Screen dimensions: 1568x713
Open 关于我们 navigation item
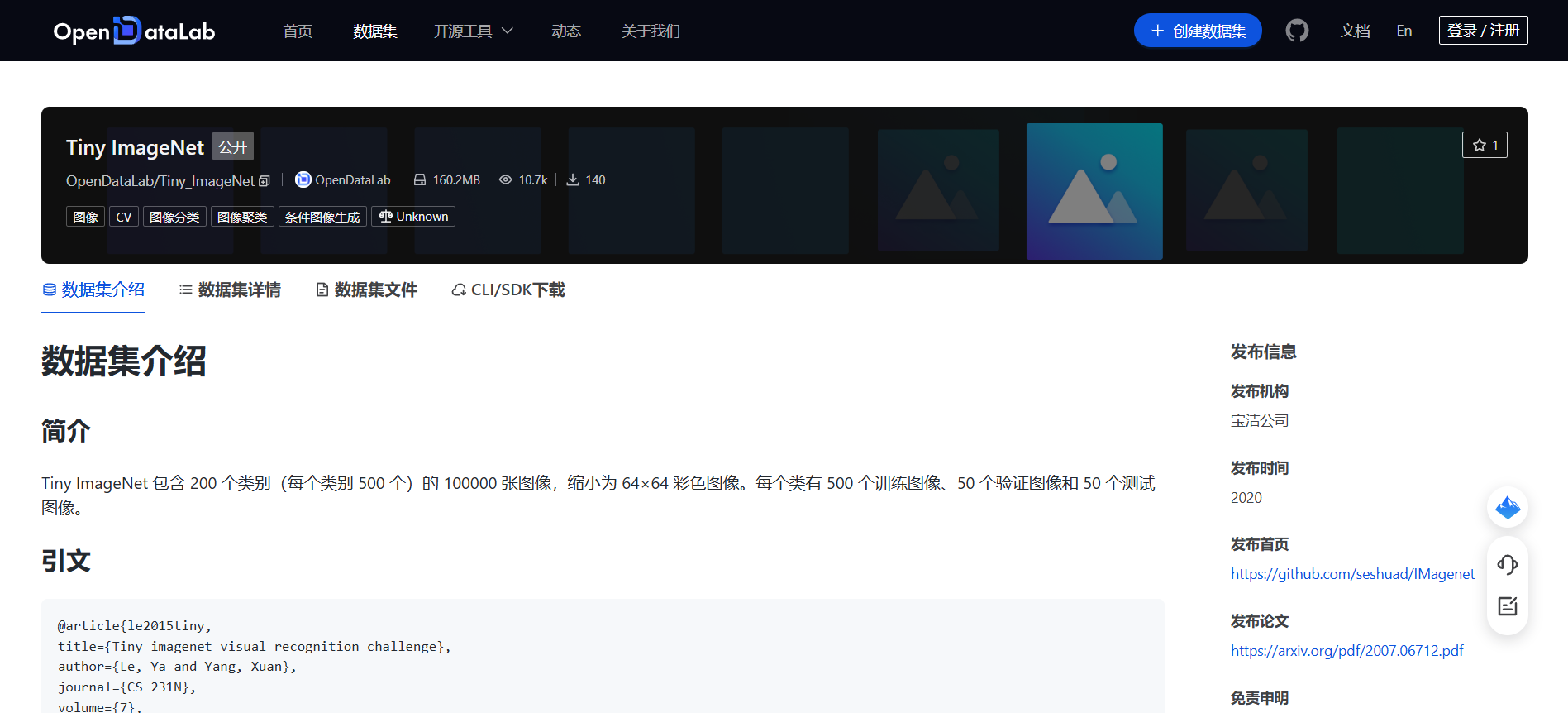(651, 31)
